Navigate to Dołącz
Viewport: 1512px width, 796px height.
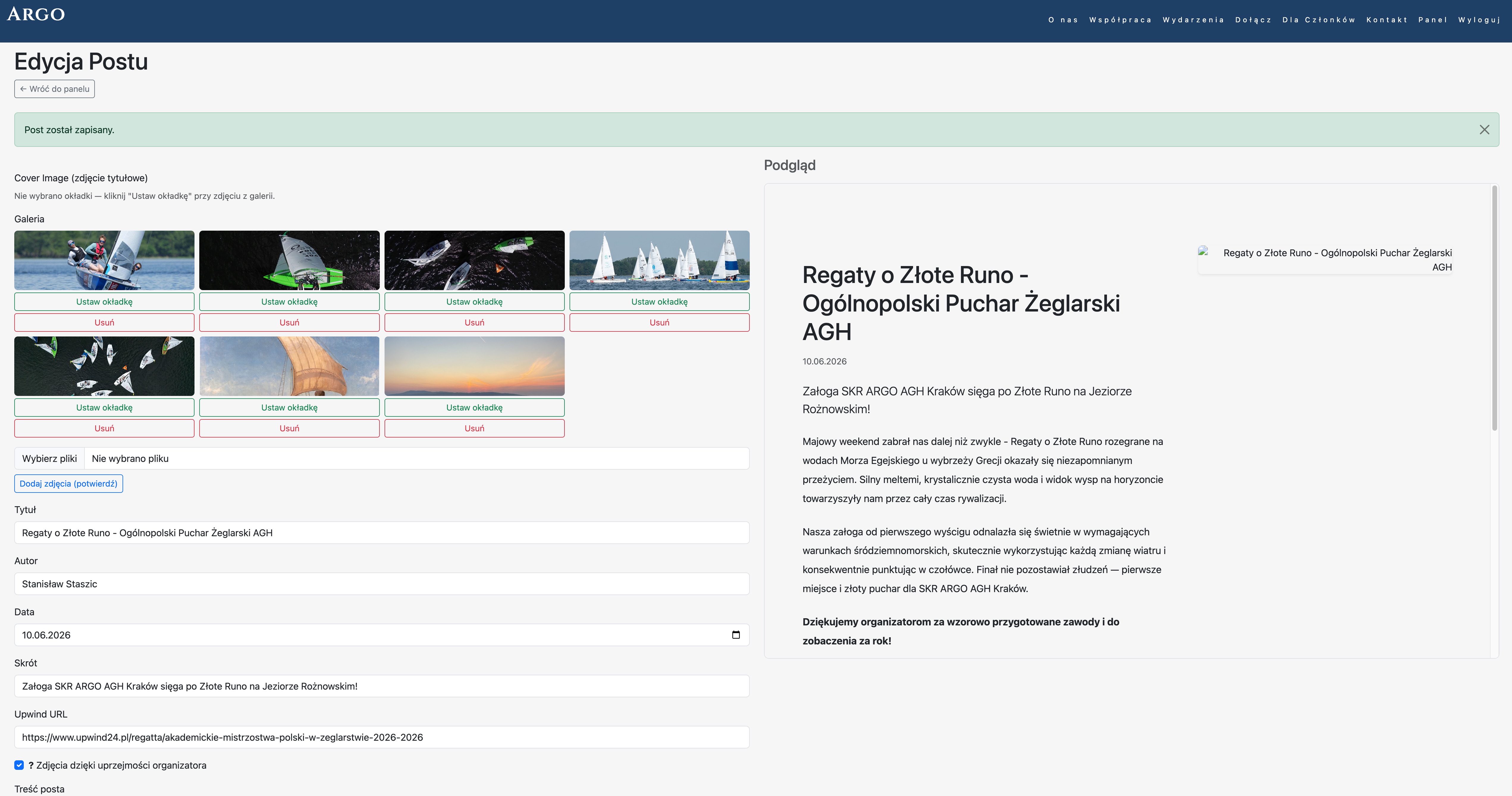point(1253,20)
